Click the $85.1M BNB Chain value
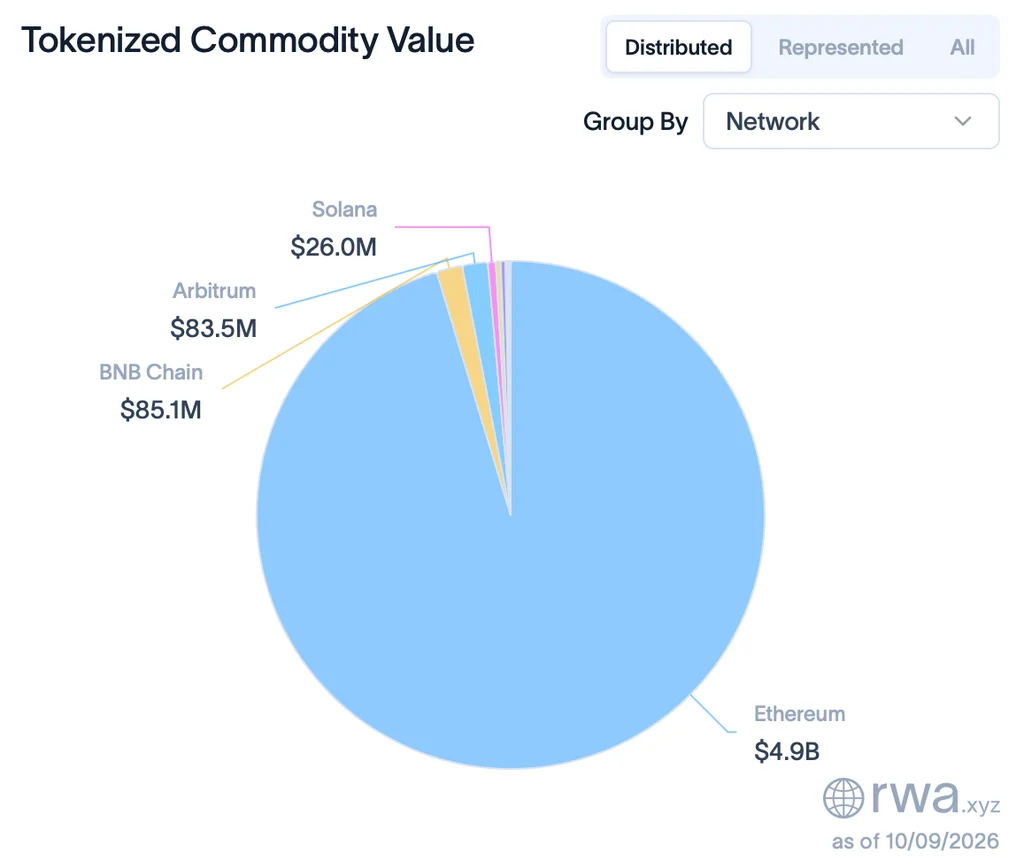Screen dimensions: 1024x867 pos(161,409)
